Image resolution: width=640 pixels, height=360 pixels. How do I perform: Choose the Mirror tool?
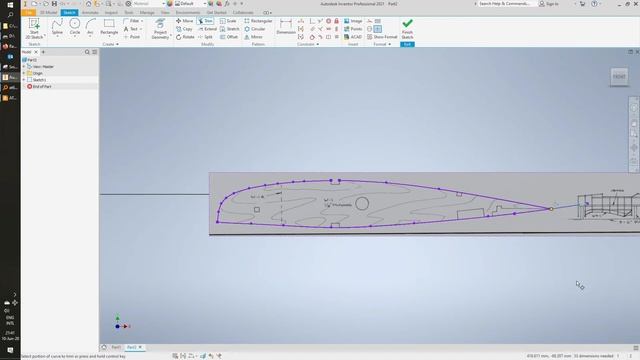253,37
